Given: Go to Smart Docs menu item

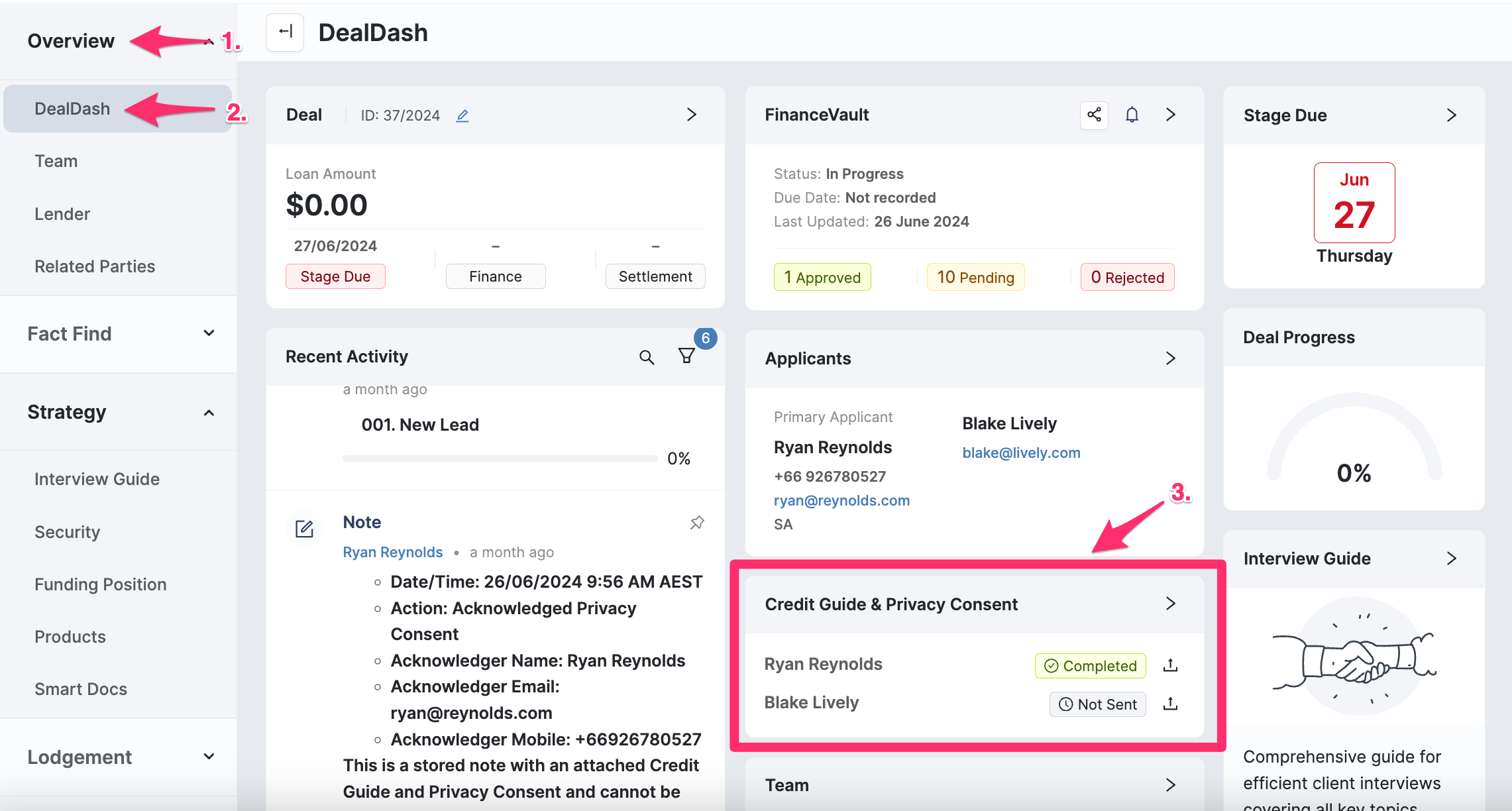Looking at the screenshot, I should tap(81, 689).
